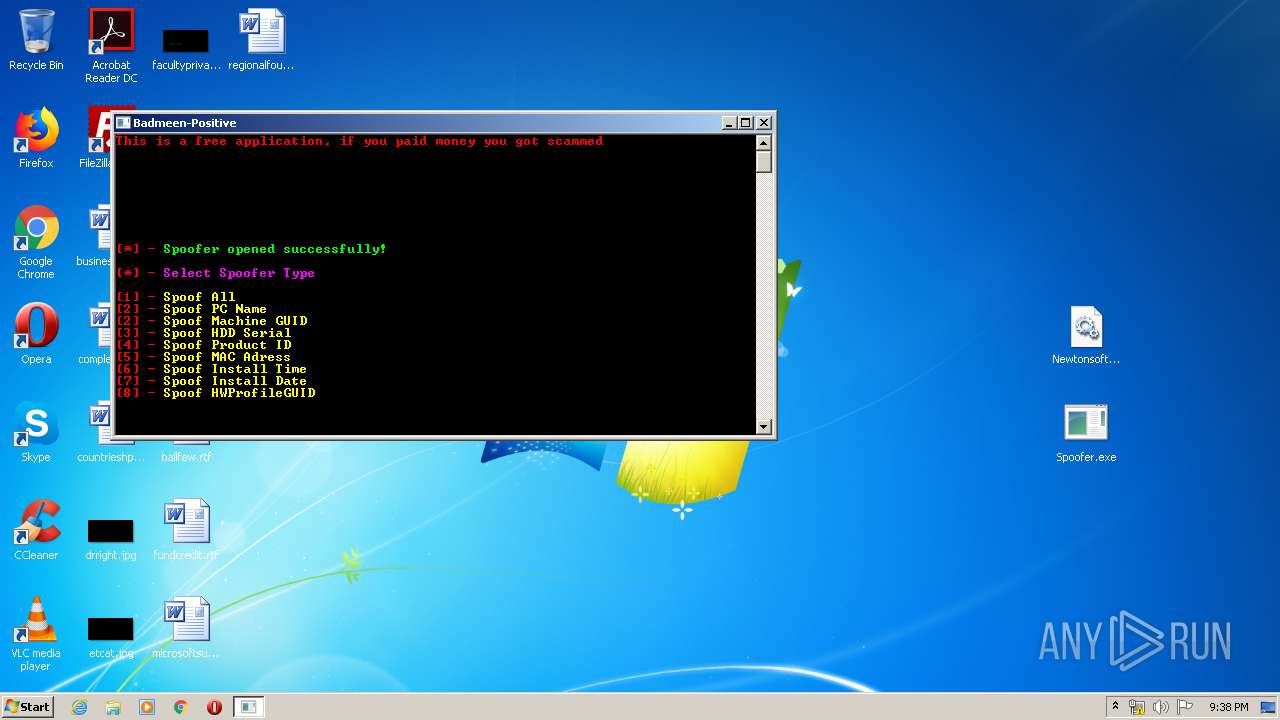Screen dimensions: 1280x720
Task: Close the Badmeen-Positive console window
Action: (x=764, y=123)
